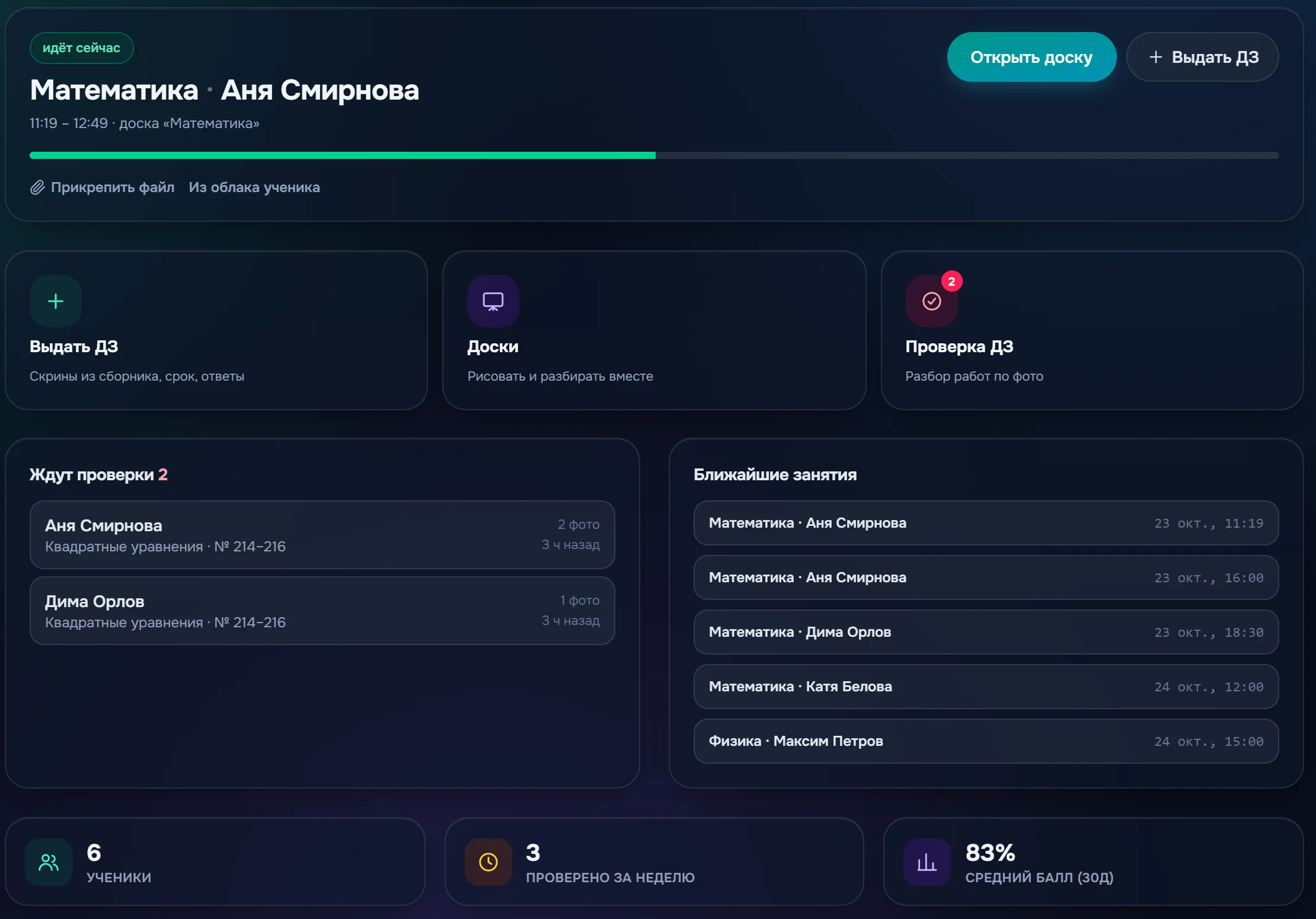This screenshot has height=919, width=1316.
Task: Open Дима Орлов's pending homework row
Action: pyautogui.click(x=322, y=611)
